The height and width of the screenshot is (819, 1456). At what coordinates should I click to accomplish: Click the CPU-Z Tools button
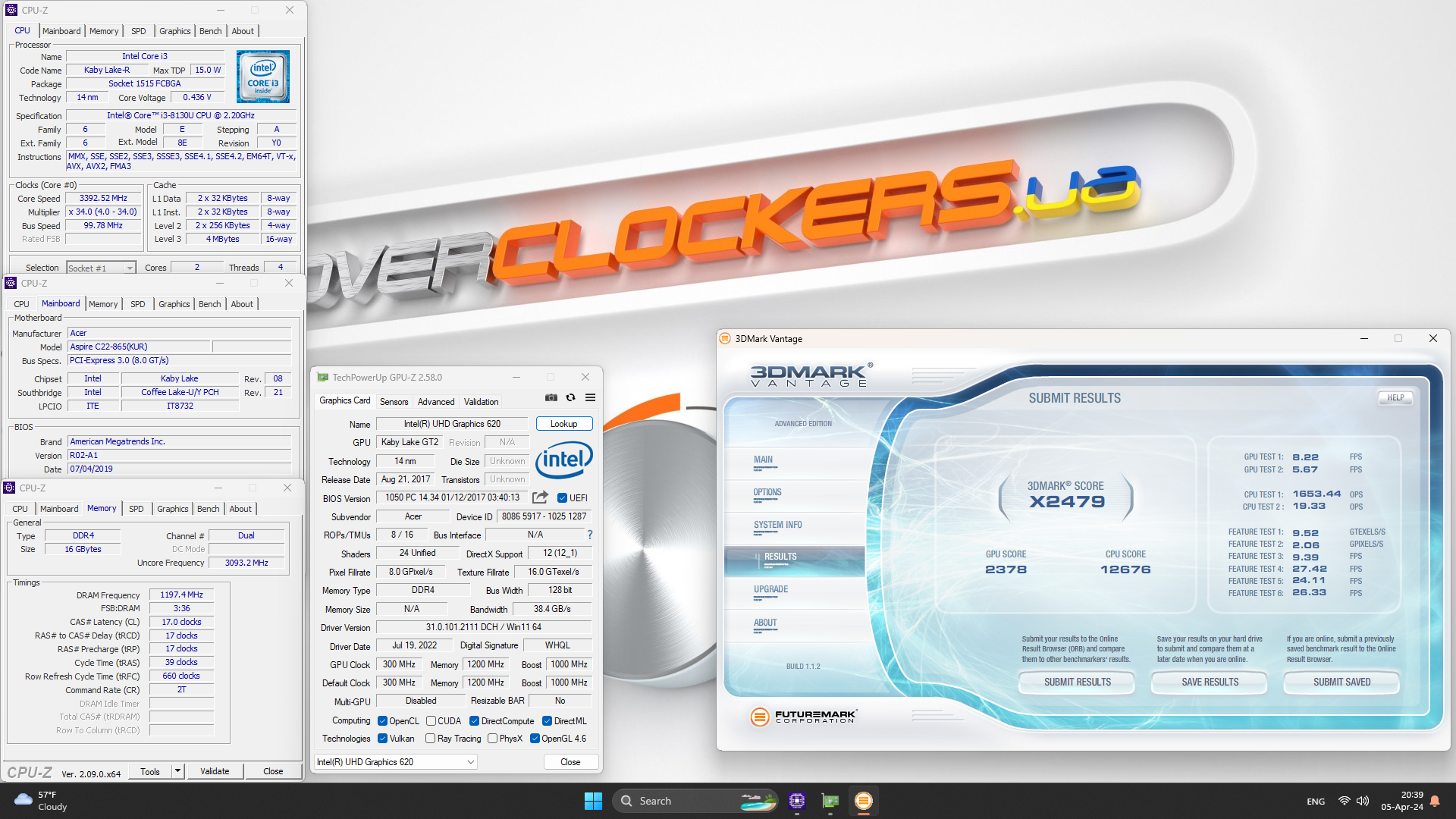[x=150, y=771]
